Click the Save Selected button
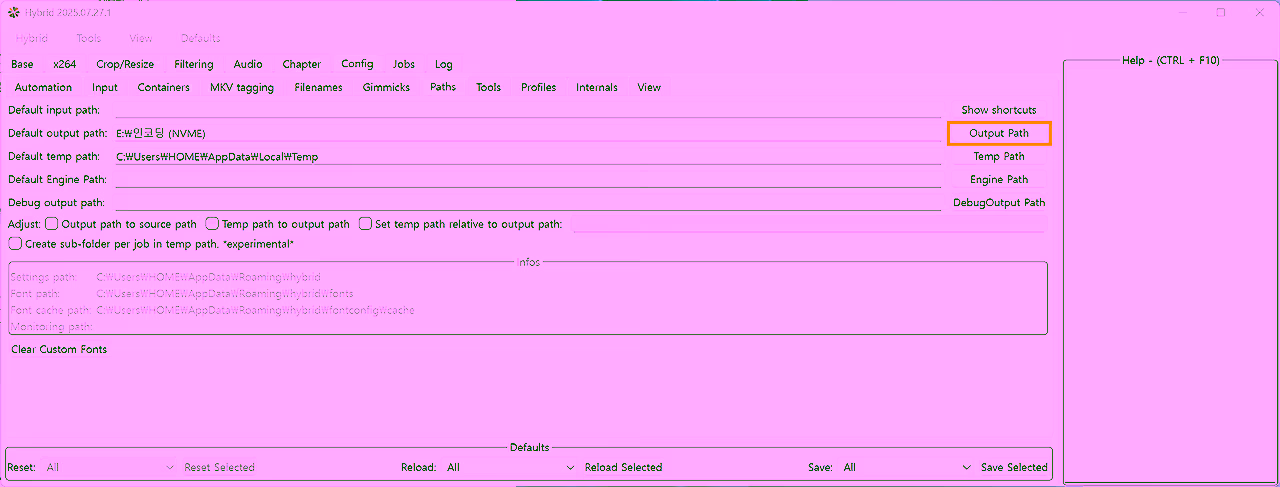Image resolution: width=1280 pixels, height=487 pixels. point(1014,467)
